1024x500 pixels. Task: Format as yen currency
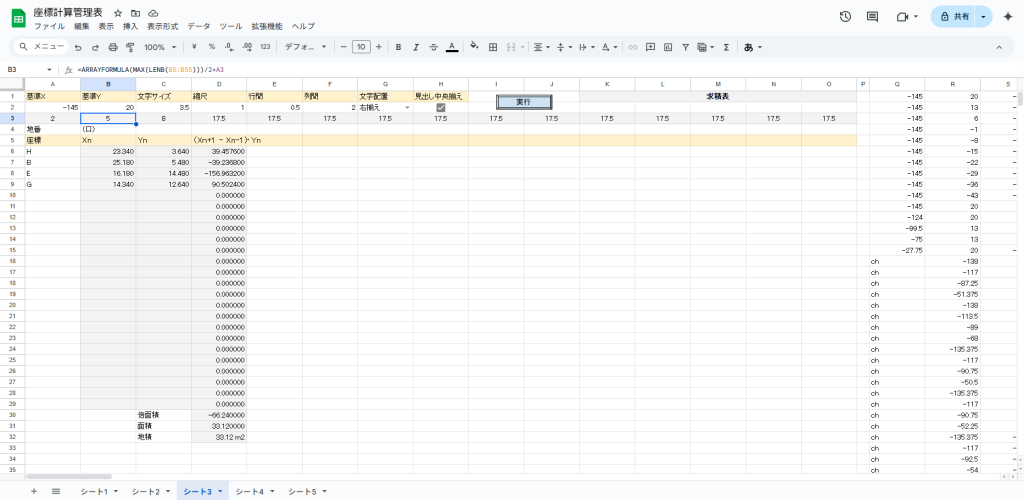tap(194, 47)
